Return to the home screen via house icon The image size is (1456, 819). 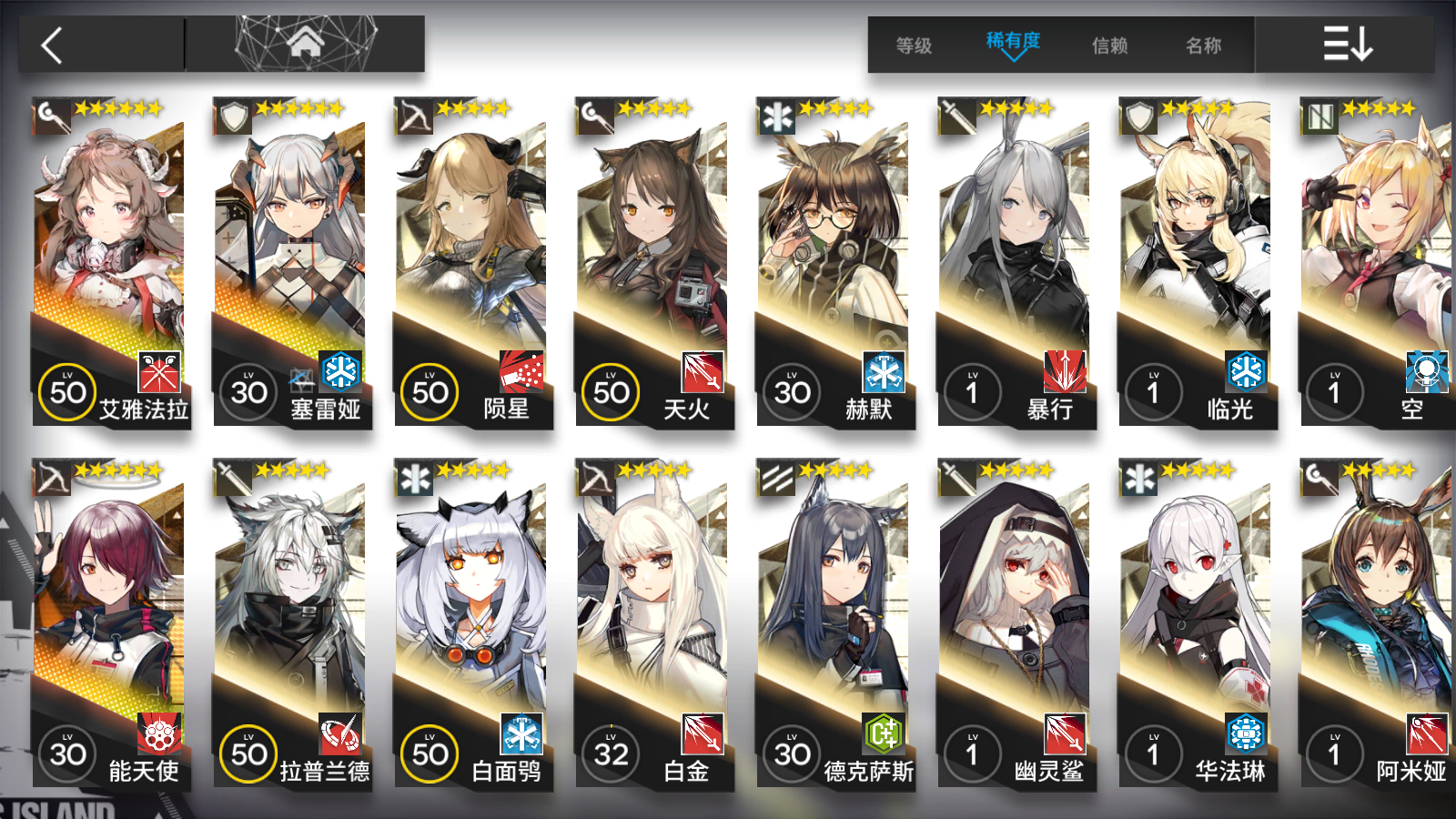point(306,42)
